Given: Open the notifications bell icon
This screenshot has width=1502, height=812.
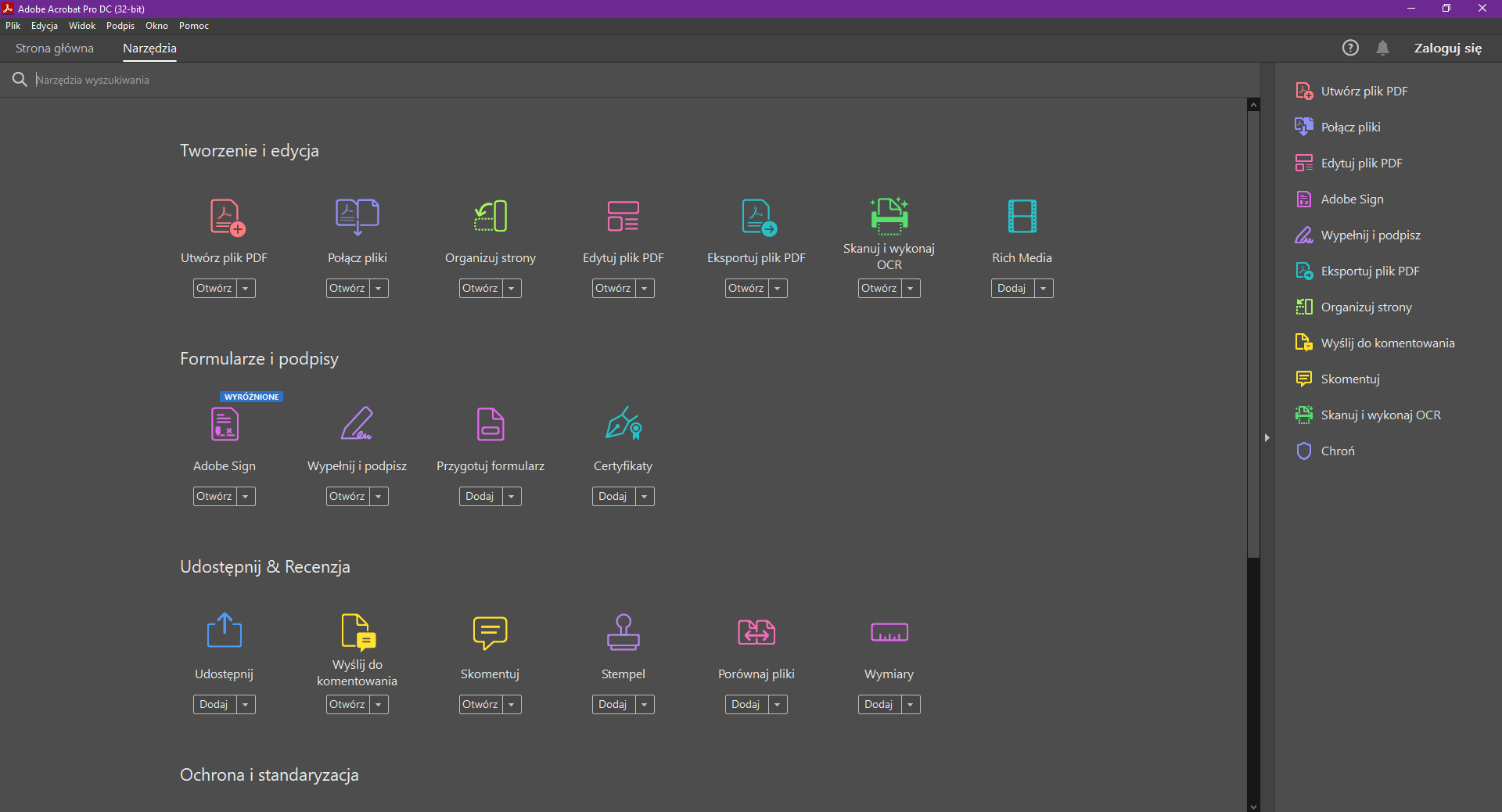Looking at the screenshot, I should [x=1383, y=48].
